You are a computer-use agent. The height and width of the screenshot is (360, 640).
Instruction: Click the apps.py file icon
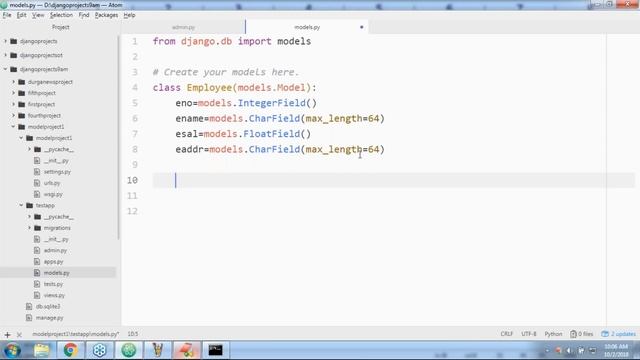click(37, 262)
